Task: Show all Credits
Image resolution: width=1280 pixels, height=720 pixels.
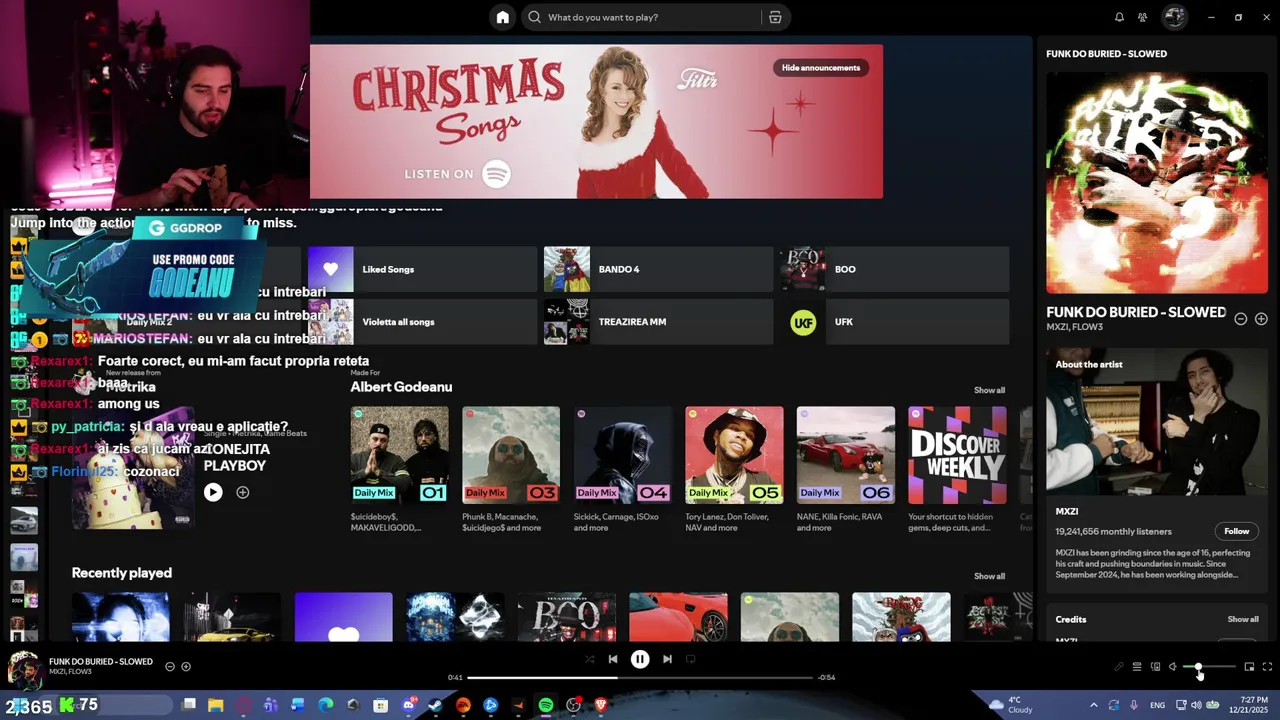Action: [x=1243, y=619]
